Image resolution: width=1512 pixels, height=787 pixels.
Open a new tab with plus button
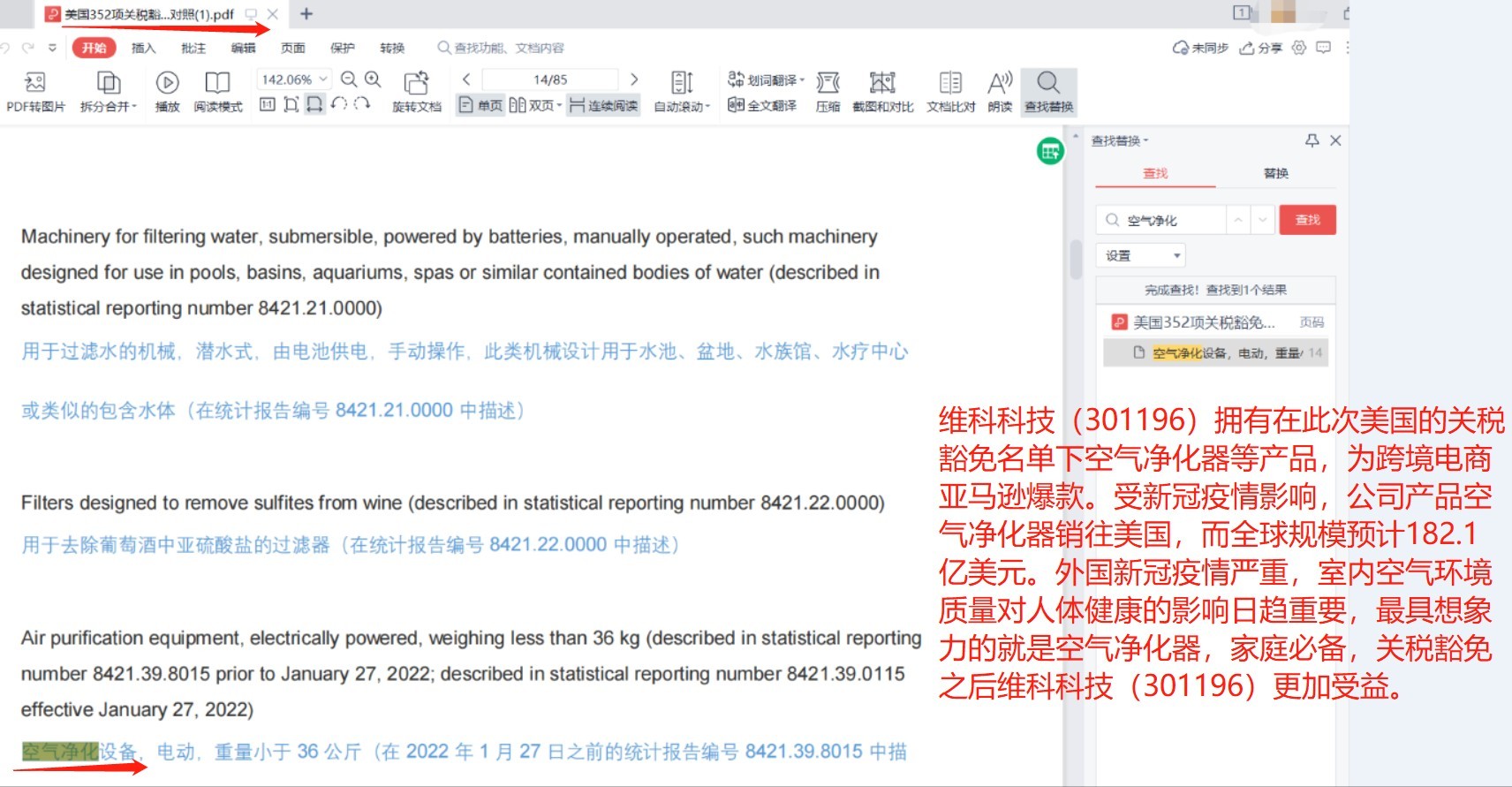pyautogui.click(x=306, y=14)
